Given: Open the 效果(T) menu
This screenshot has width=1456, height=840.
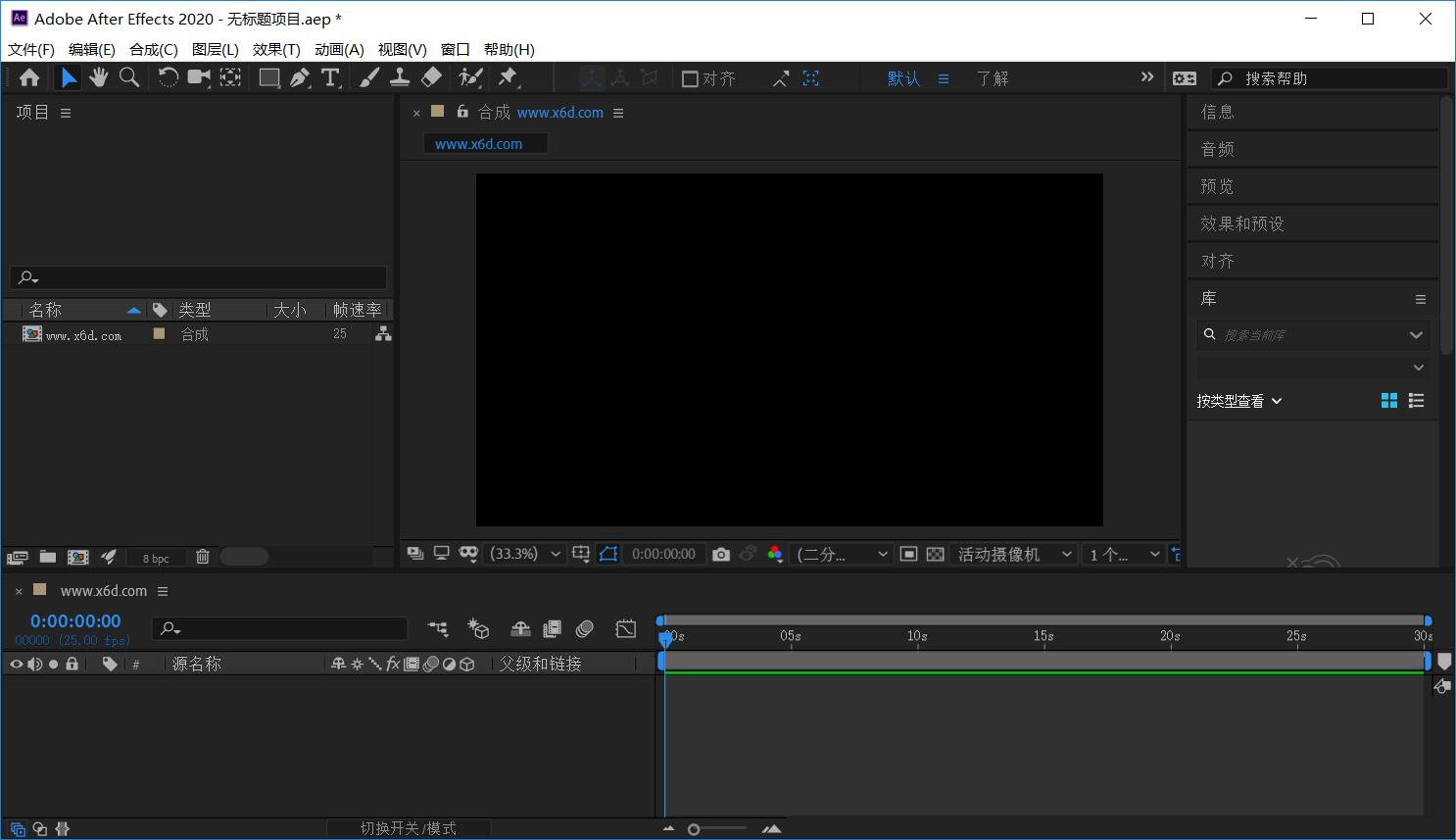Looking at the screenshot, I should tap(276, 49).
